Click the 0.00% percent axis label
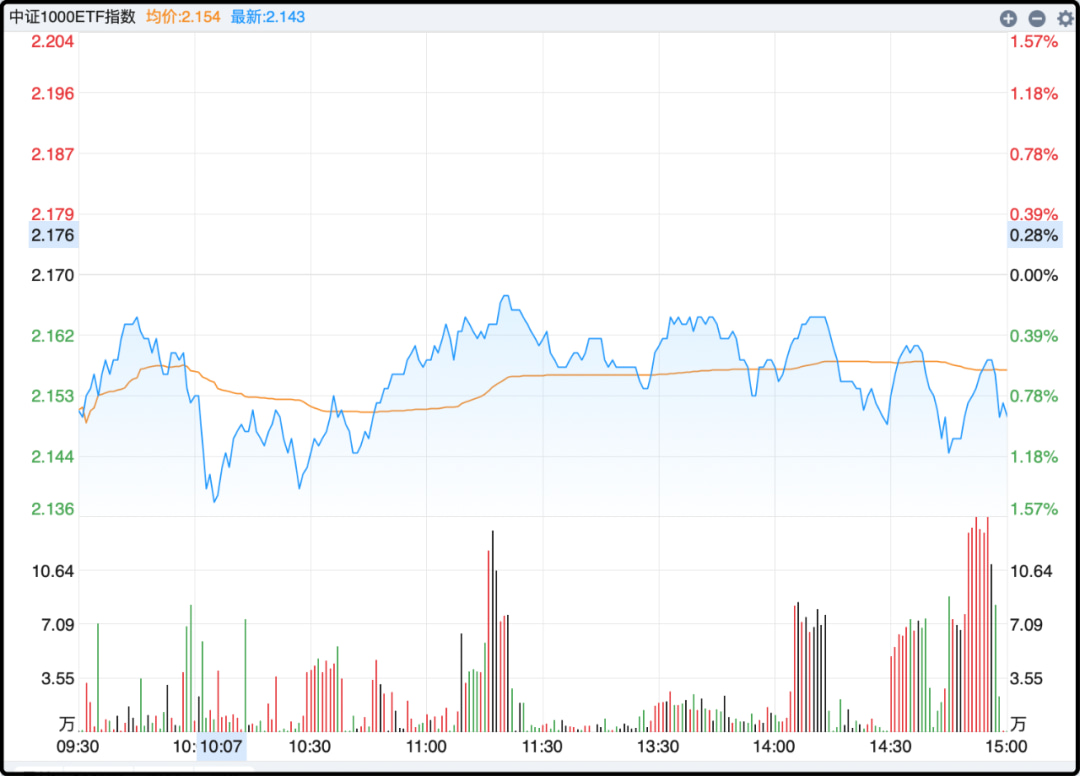 coord(1033,275)
